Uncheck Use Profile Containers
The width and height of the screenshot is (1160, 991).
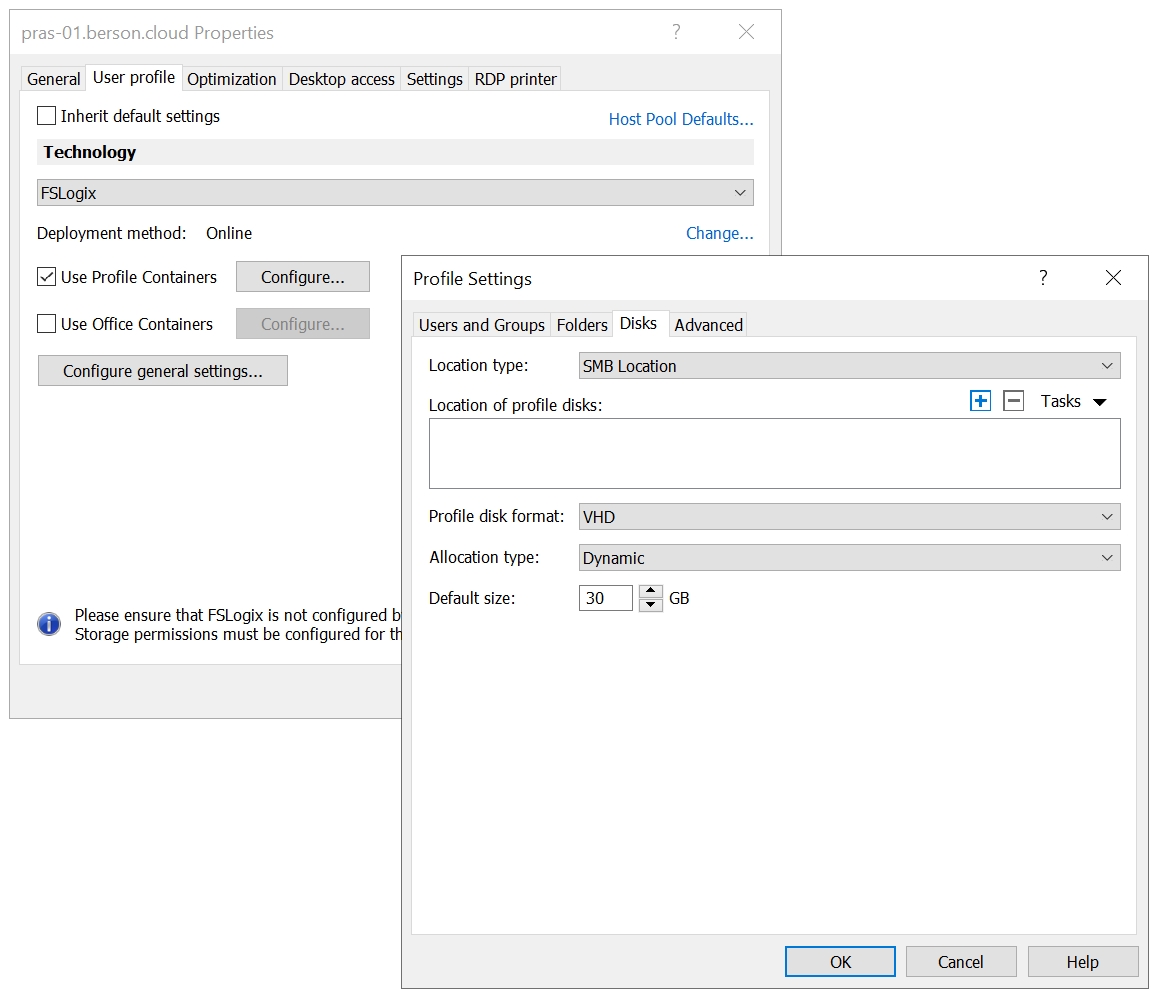pyautogui.click(x=47, y=277)
